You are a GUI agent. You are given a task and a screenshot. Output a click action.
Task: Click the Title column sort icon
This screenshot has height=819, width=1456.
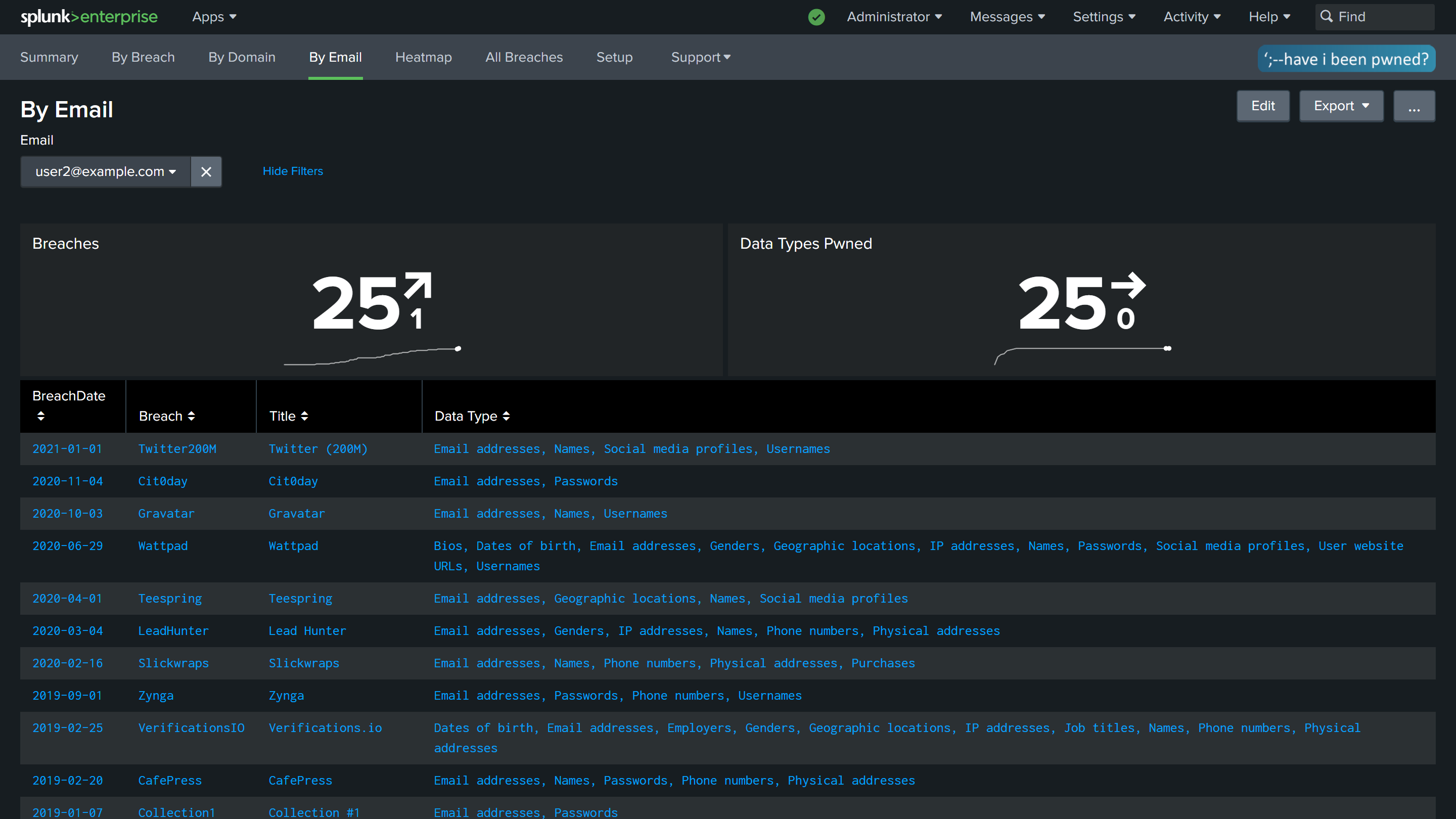pyautogui.click(x=305, y=416)
